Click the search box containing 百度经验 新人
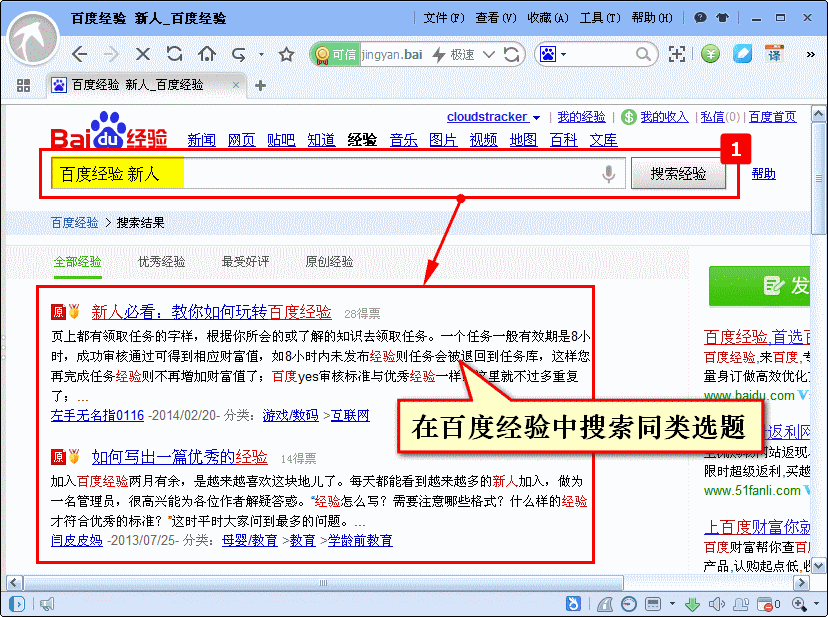This screenshot has height=617, width=828. point(338,173)
